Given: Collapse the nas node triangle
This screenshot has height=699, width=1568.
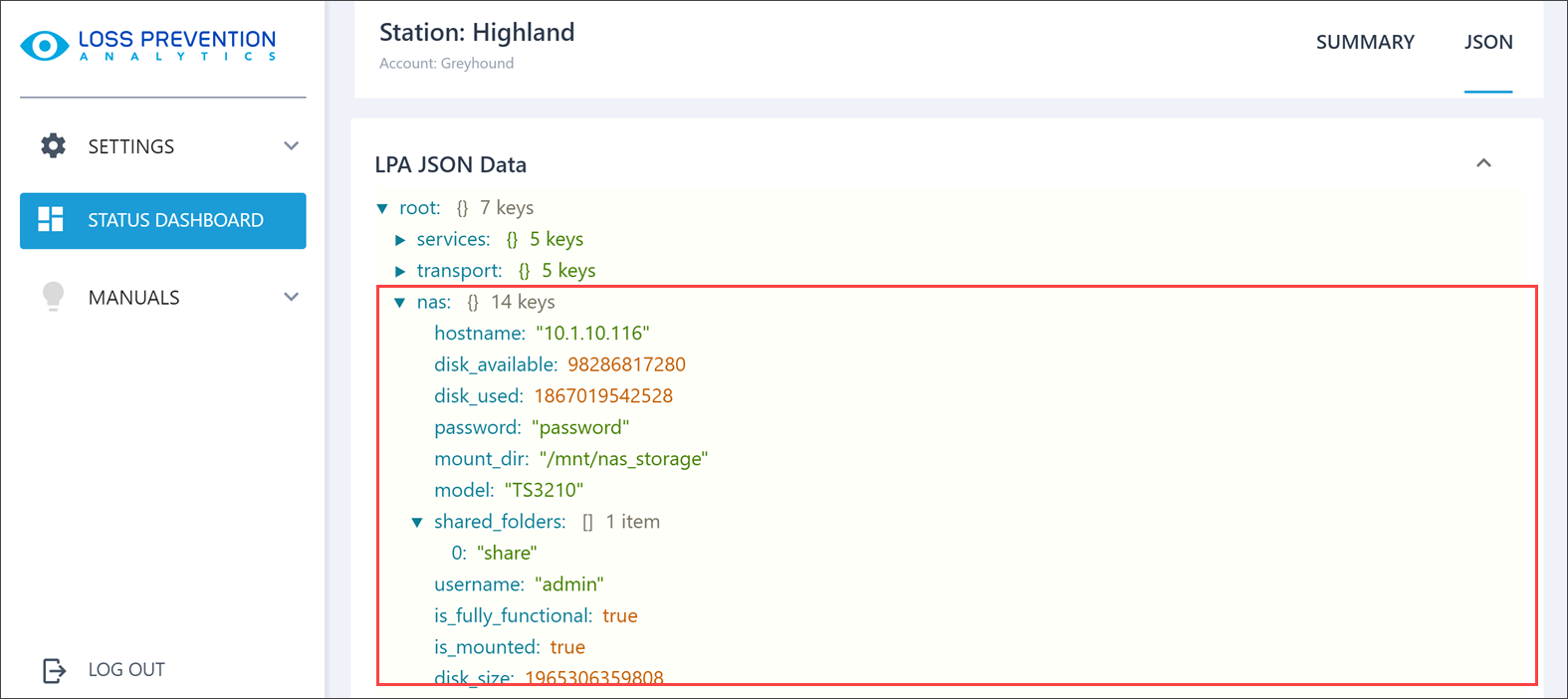Looking at the screenshot, I should 400,303.
